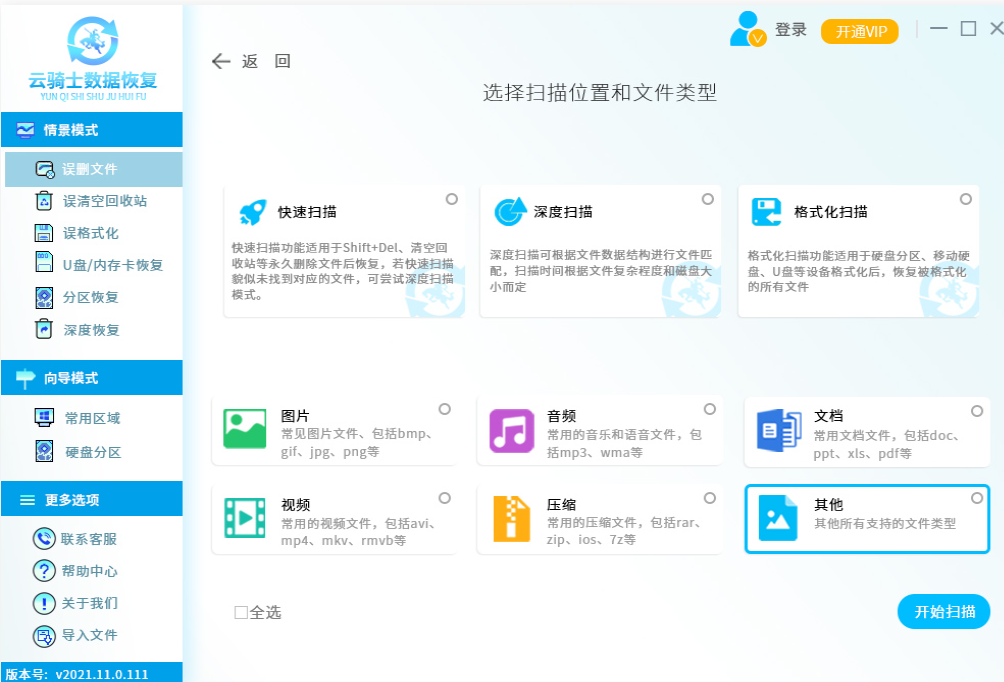Go back using the 返回 arrow
1004x682 pixels.
222,61
